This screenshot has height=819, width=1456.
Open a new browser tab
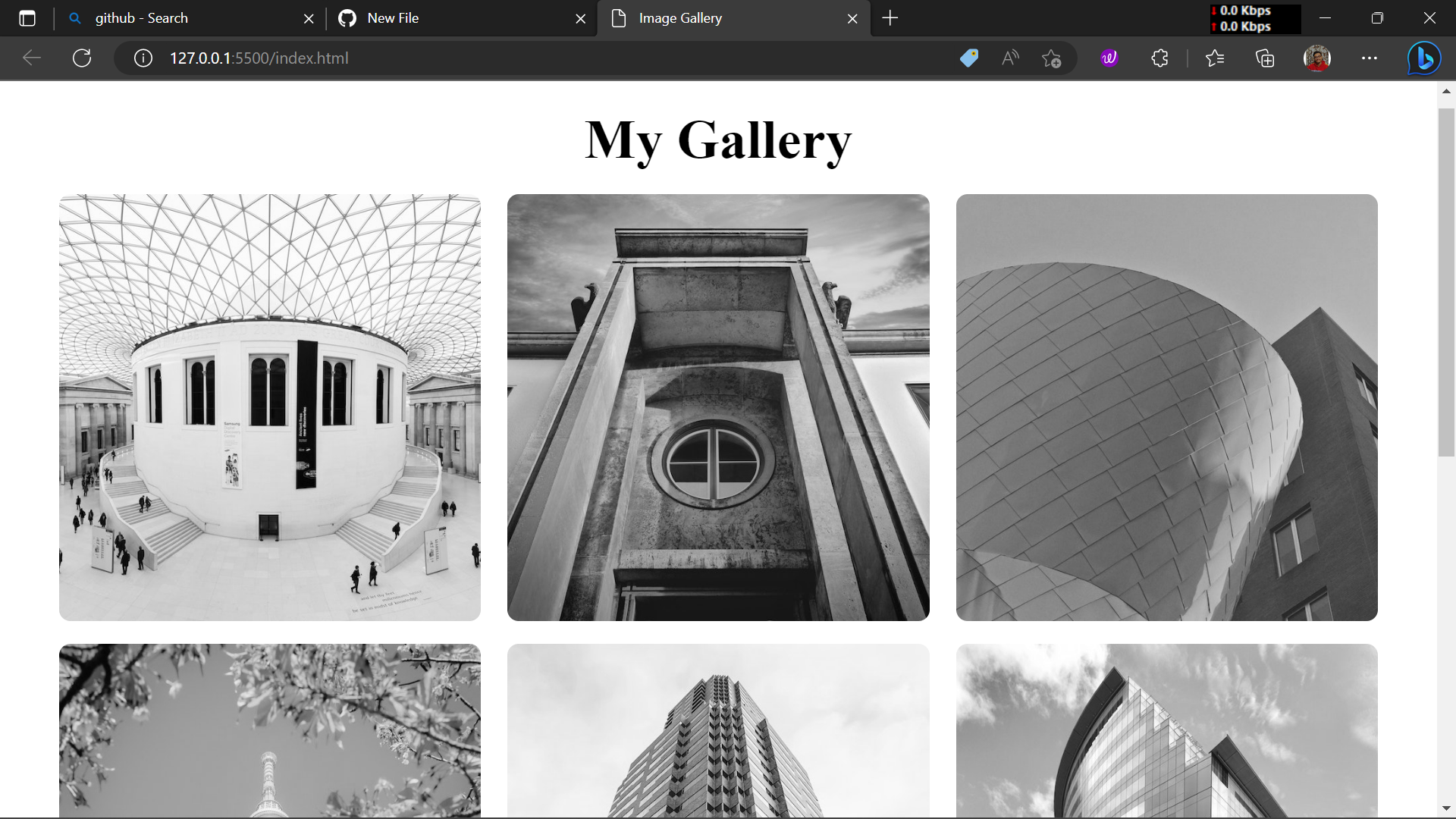pyautogui.click(x=890, y=18)
